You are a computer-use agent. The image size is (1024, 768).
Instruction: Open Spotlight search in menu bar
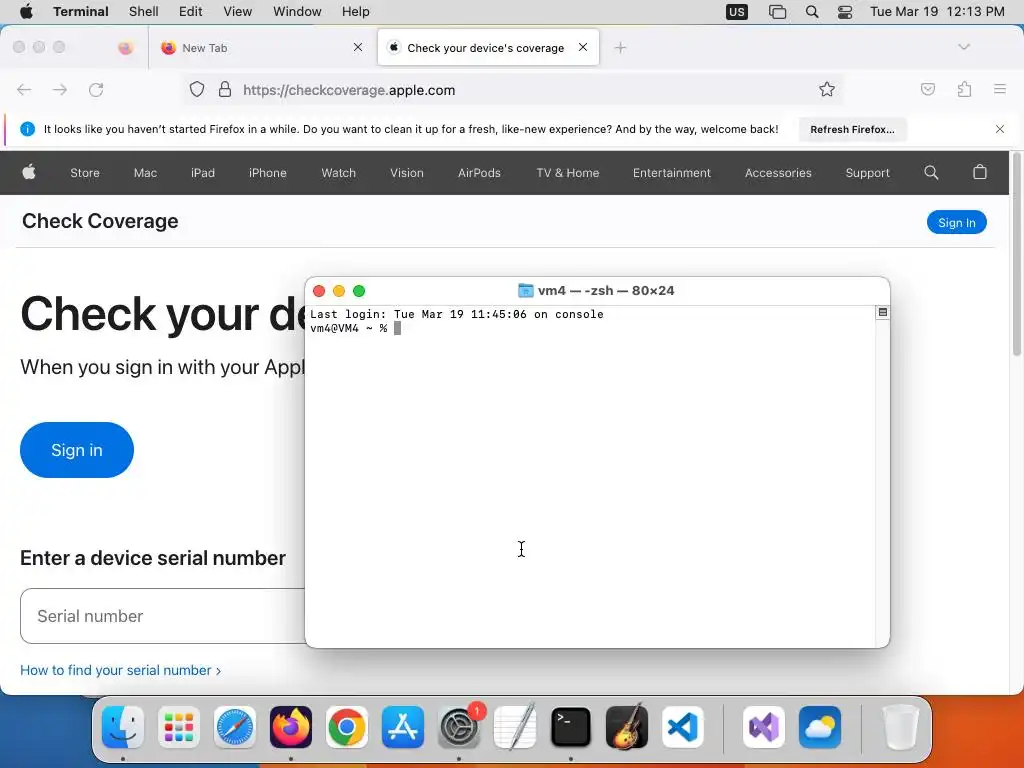(812, 11)
